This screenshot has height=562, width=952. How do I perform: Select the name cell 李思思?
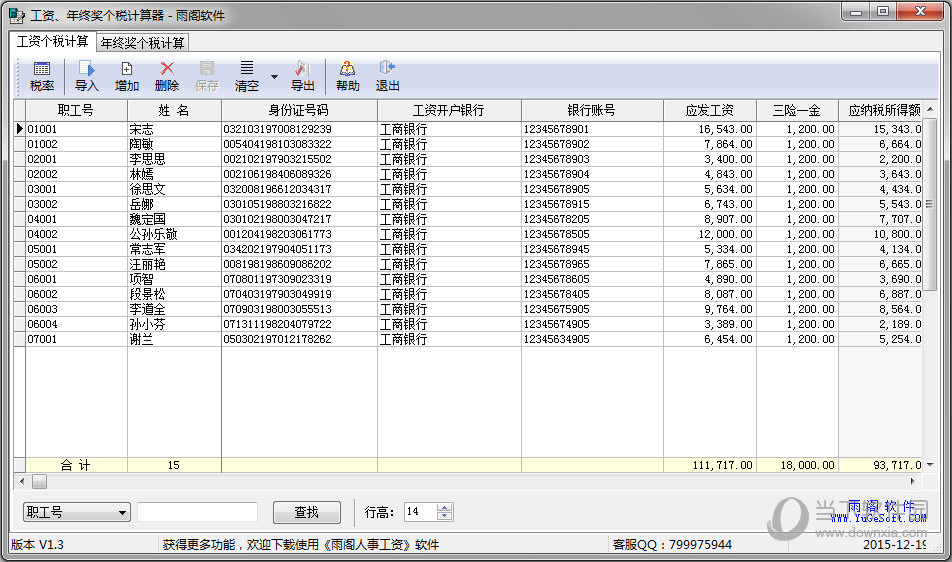(174, 159)
